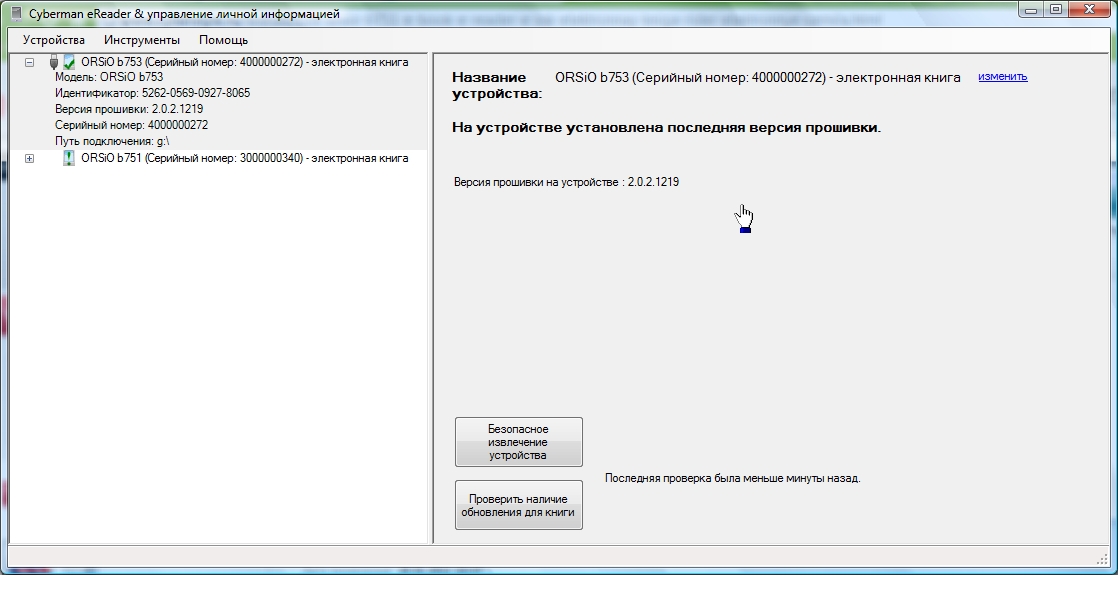This screenshot has width=1118, height=600.
Task: Open the Помощь menu
Action: point(223,40)
